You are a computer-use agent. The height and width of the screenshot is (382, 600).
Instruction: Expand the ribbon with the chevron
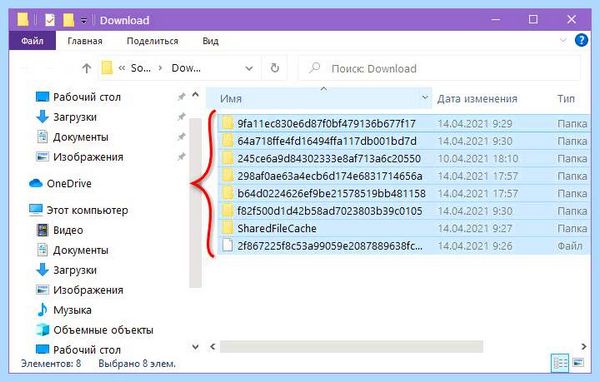pos(563,40)
